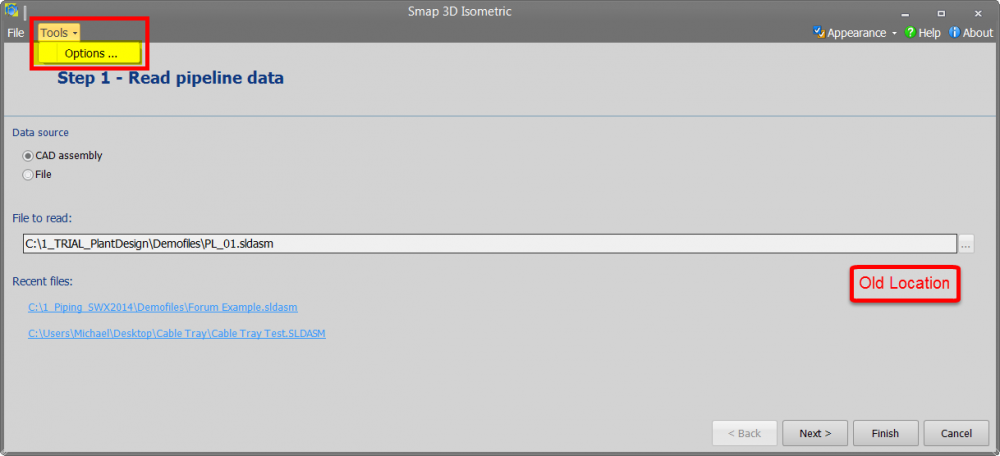Expand the Tools menu dropdown arrow

[75, 33]
